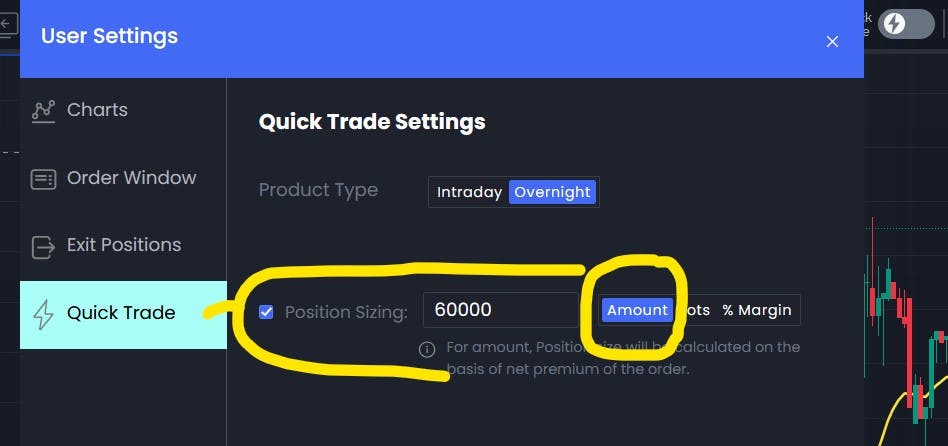Choose Amount as position sizing mode
The image size is (948, 446).
tap(637, 310)
